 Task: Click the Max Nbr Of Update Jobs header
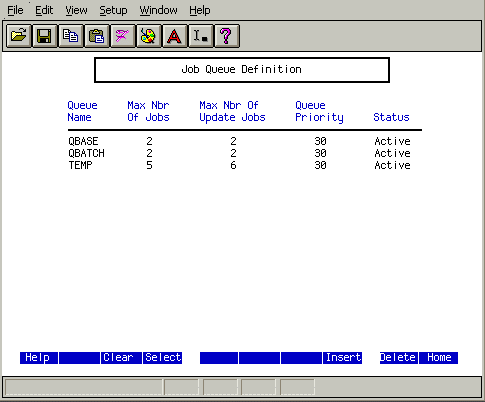click(232, 111)
